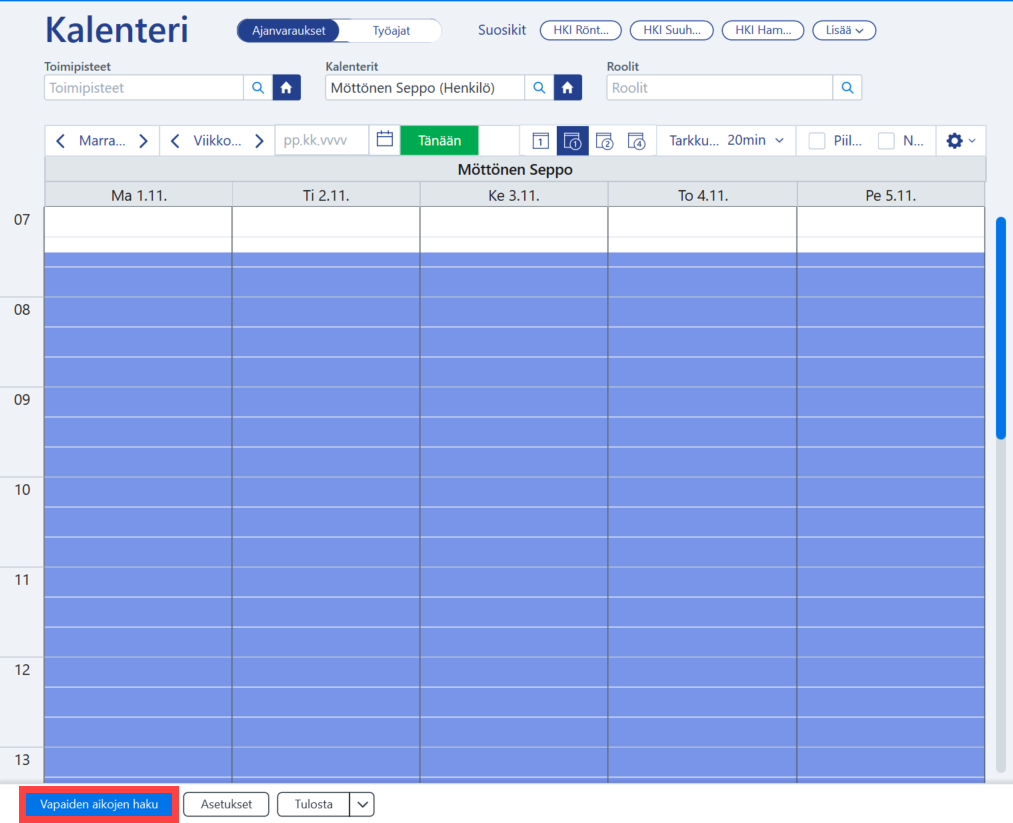Click the home icon beside Kalenterit field
The image size is (1013, 823).
(x=568, y=88)
